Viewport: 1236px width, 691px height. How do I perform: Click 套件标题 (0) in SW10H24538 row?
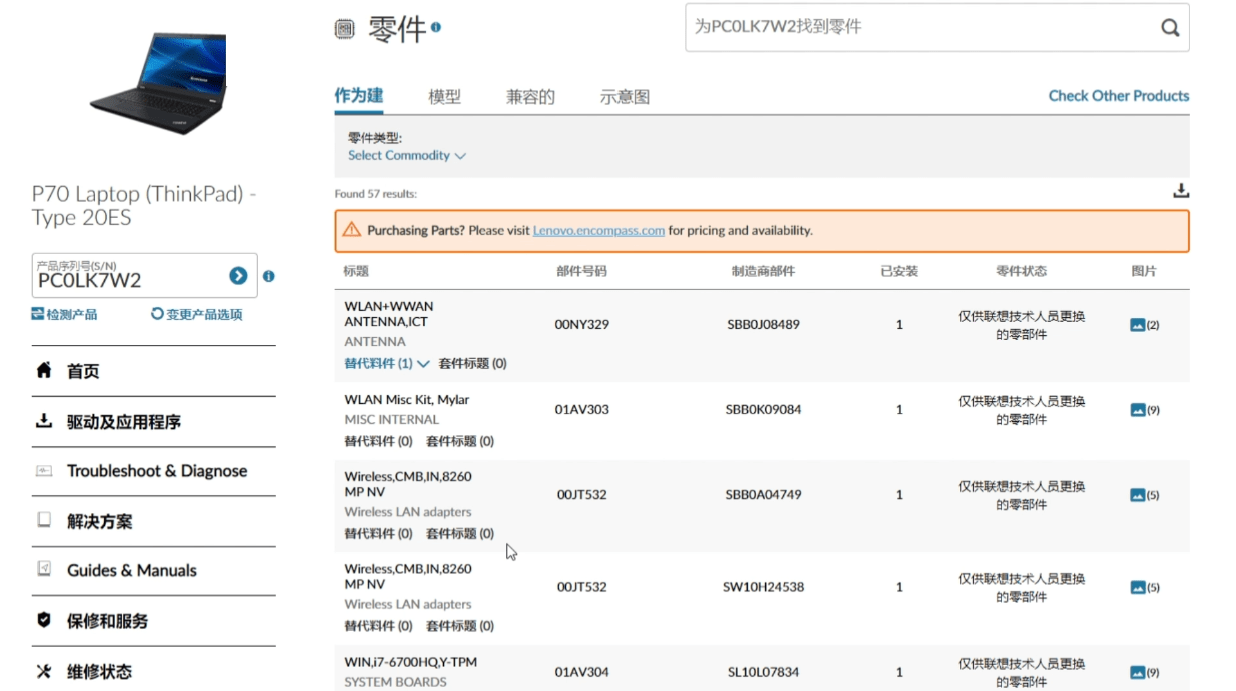coord(460,626)
